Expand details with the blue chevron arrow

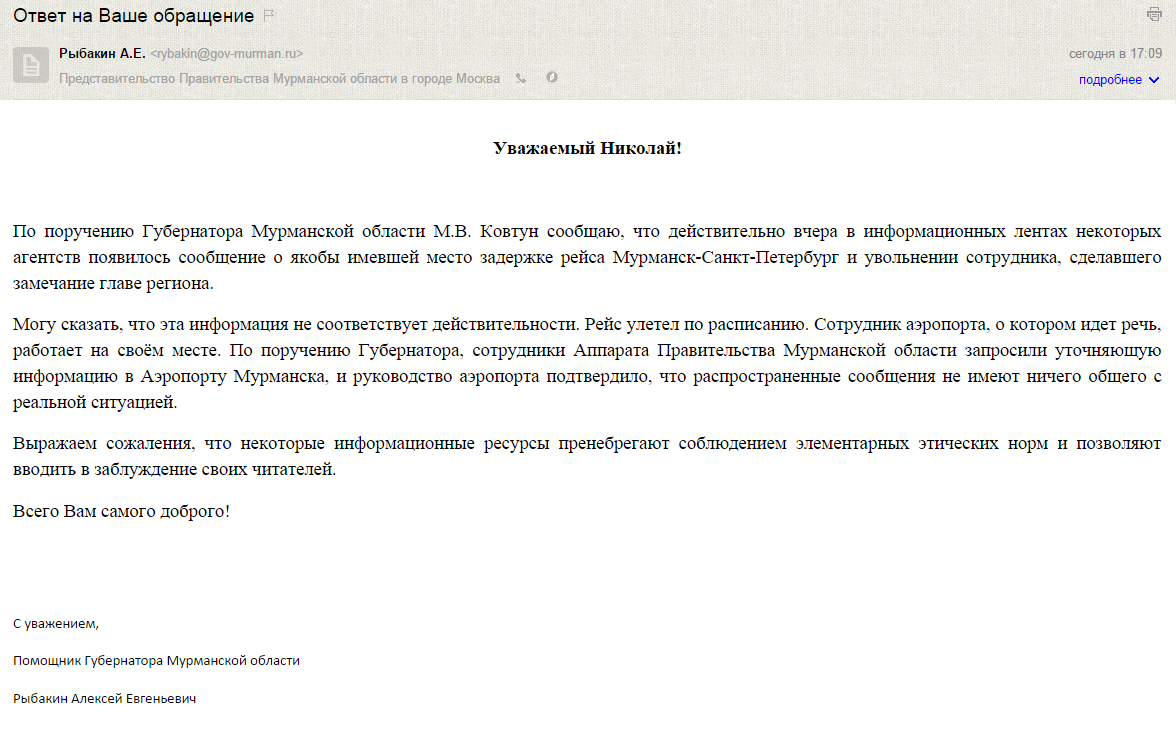click(x=1154, y=80)
